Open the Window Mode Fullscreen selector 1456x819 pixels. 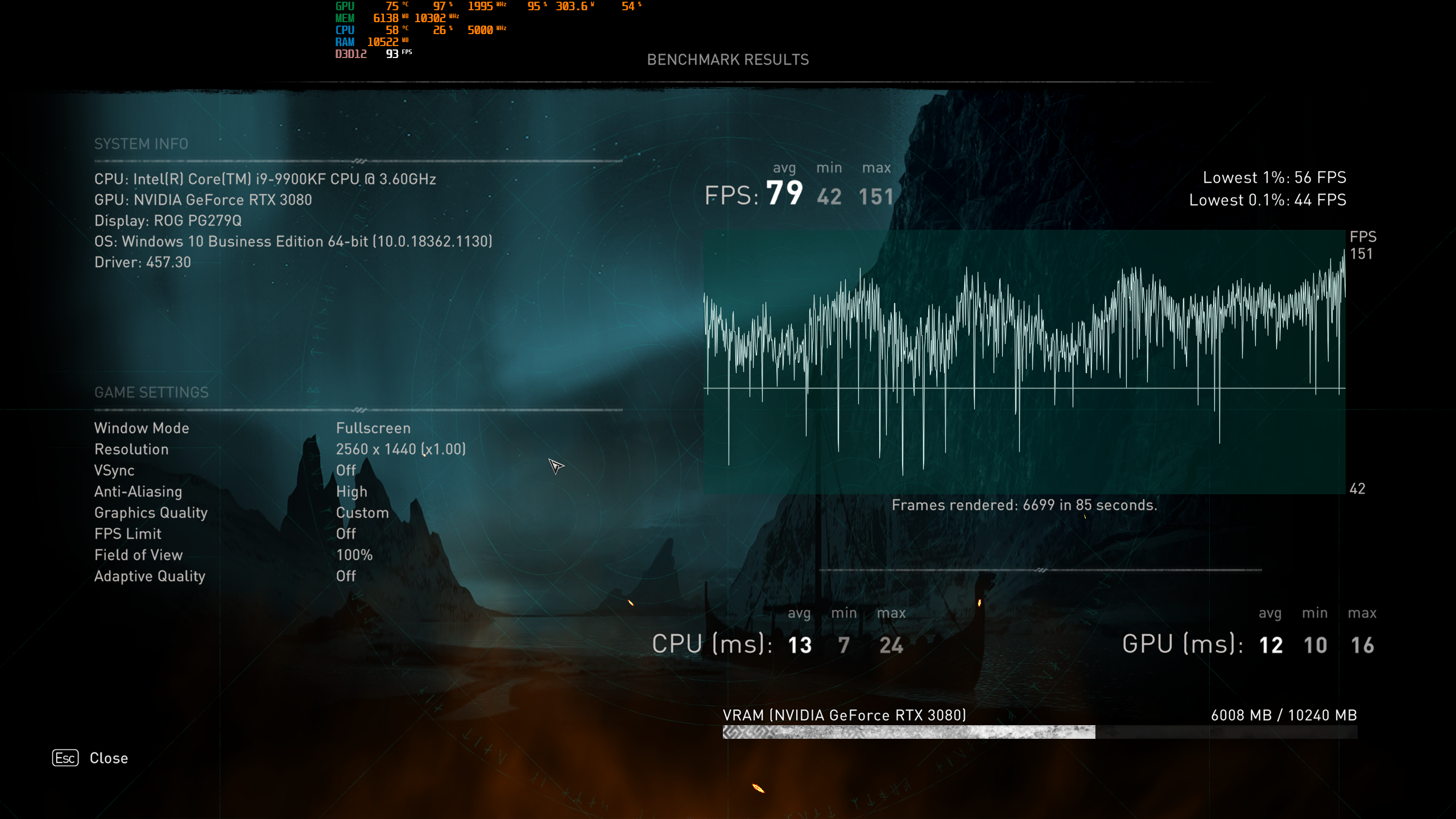tap(374, 428)
